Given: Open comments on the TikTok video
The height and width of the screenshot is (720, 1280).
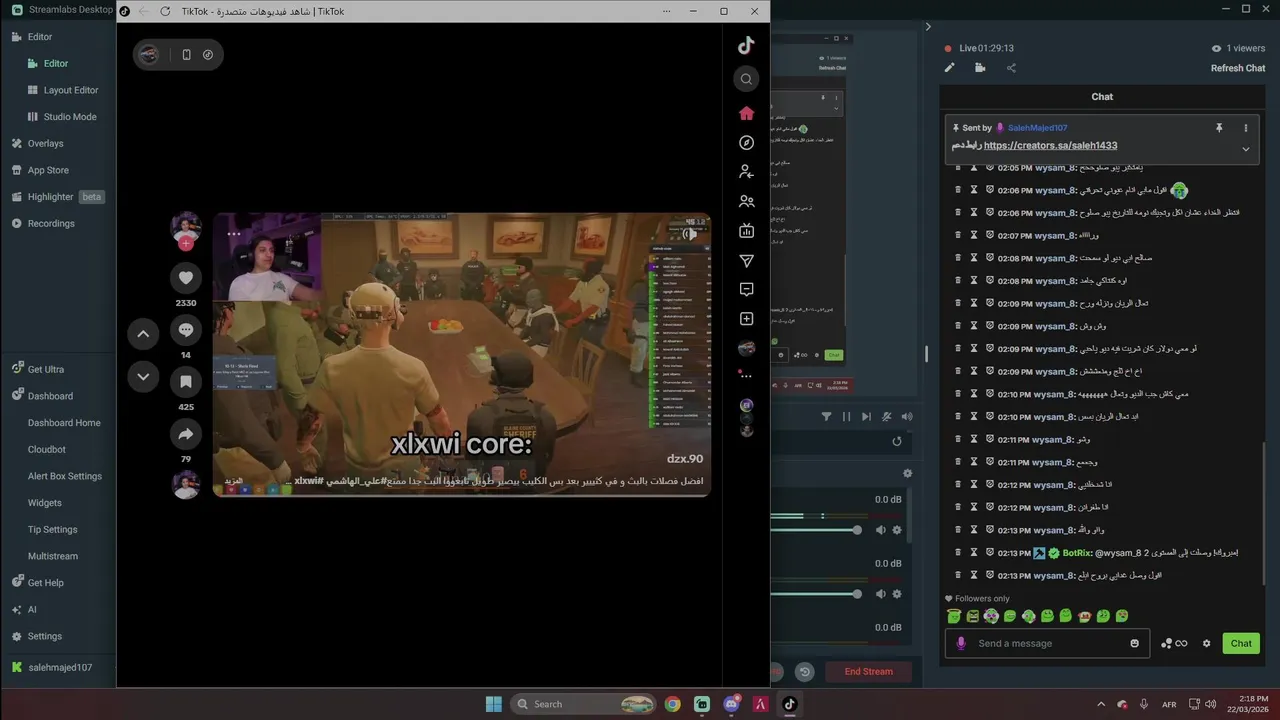Looking at the screenshot, I should pos(186,330).
